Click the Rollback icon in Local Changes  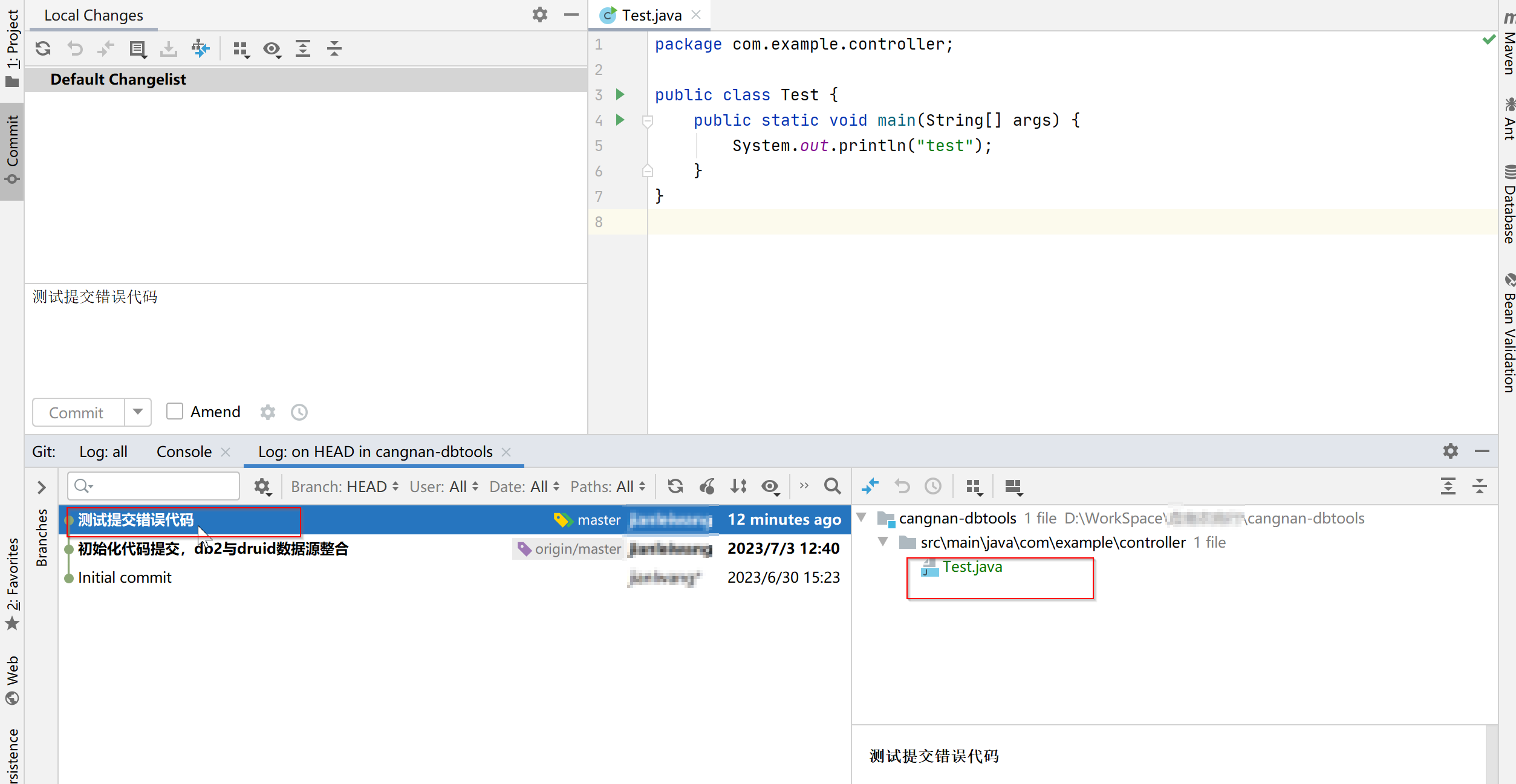click(74, 48)
